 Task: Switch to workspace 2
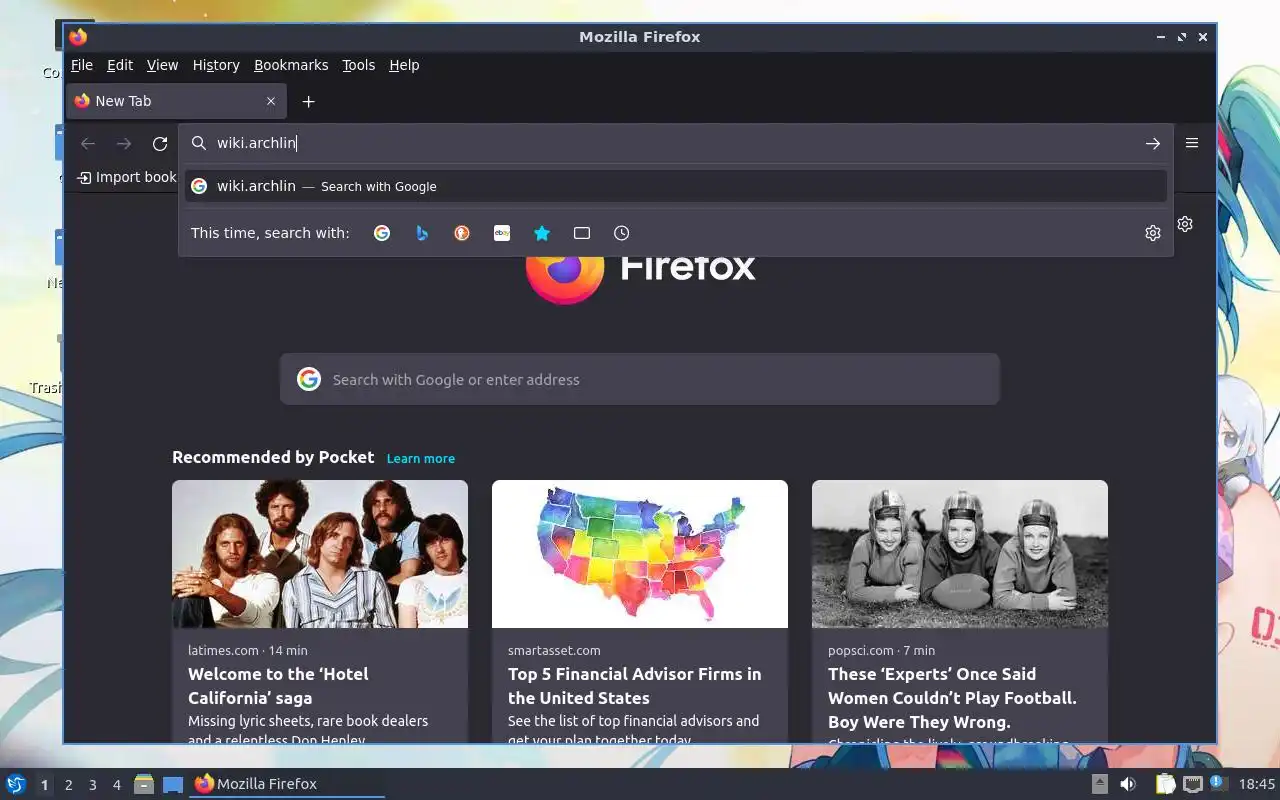click(x=69, y=785)
